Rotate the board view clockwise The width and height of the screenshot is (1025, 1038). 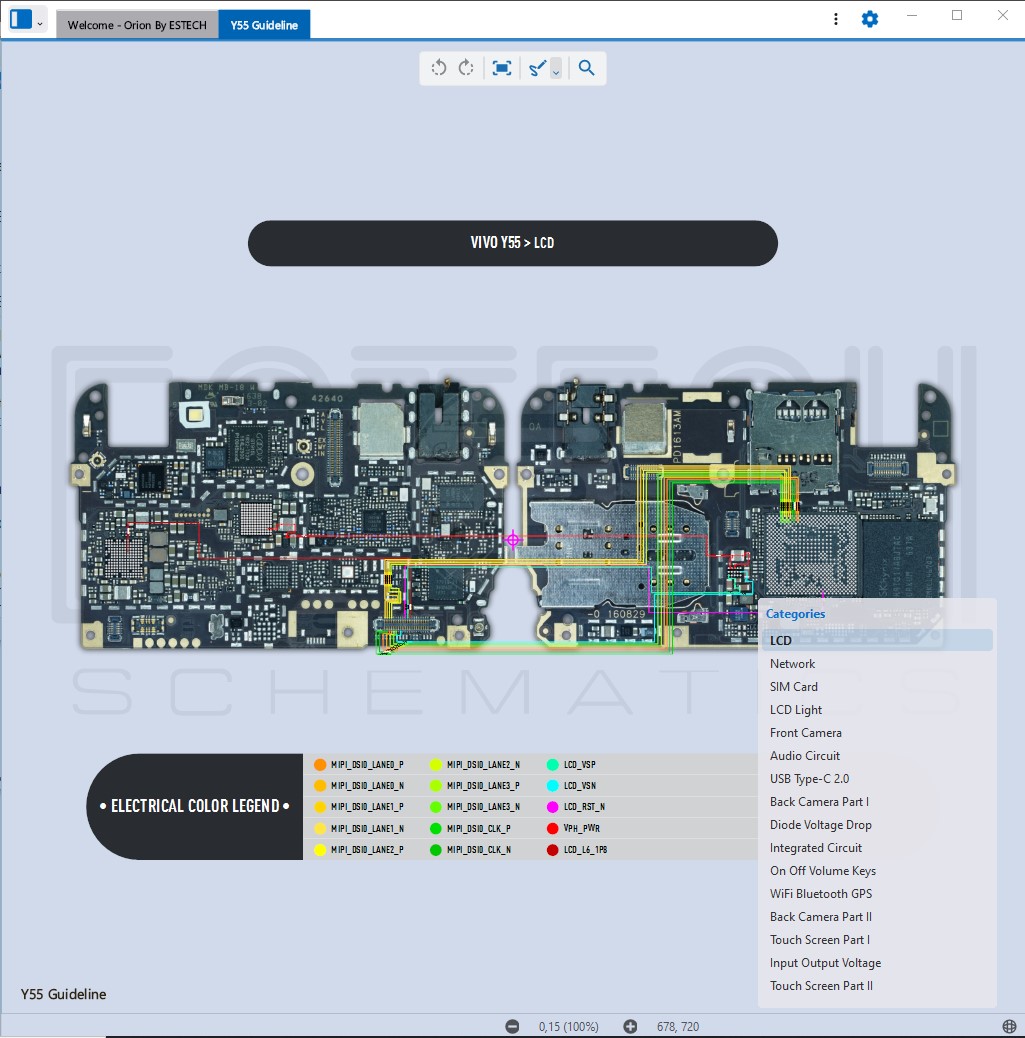point(466,68)
